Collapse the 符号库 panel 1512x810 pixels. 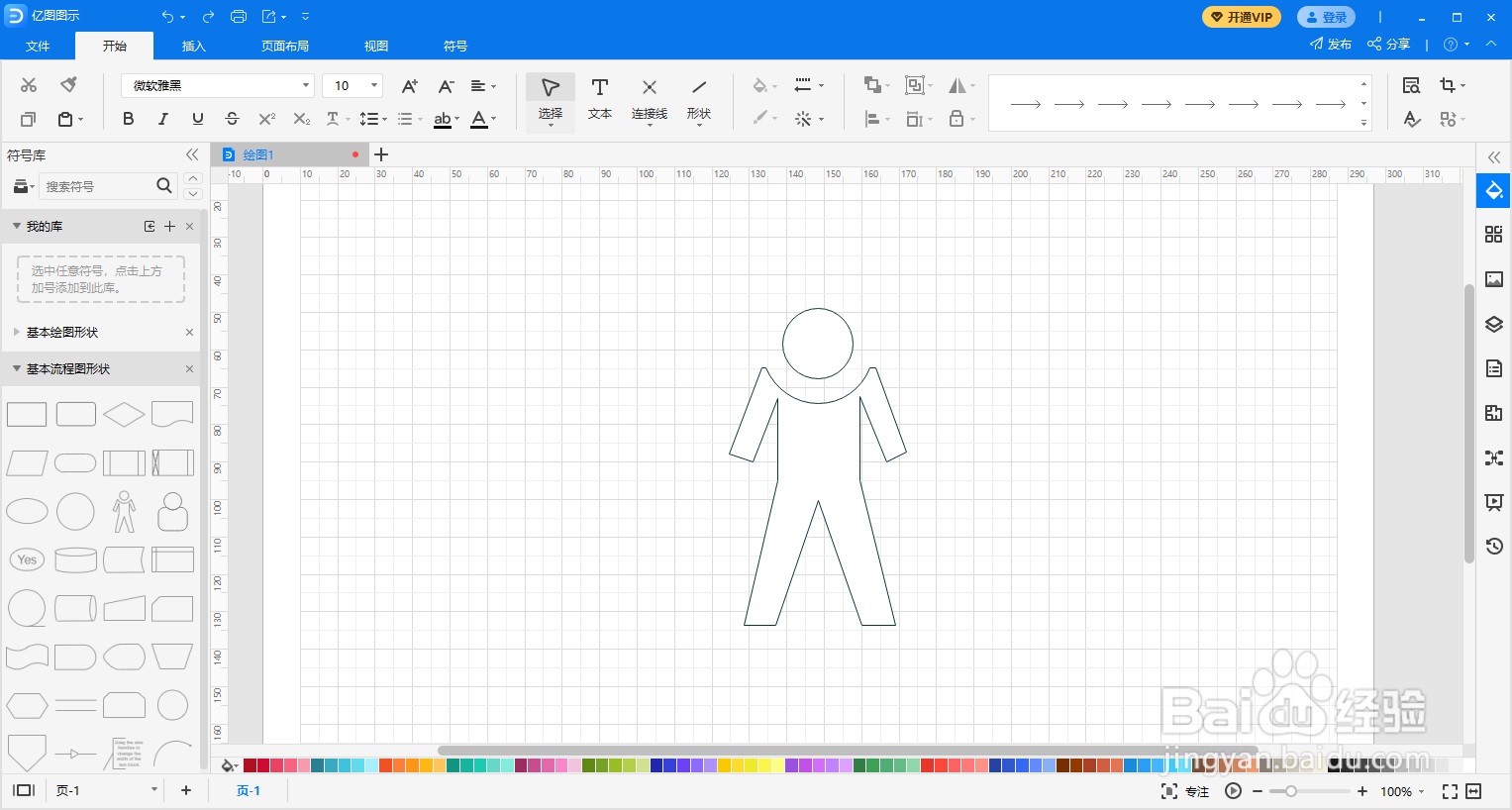click(x=192, y=154)
